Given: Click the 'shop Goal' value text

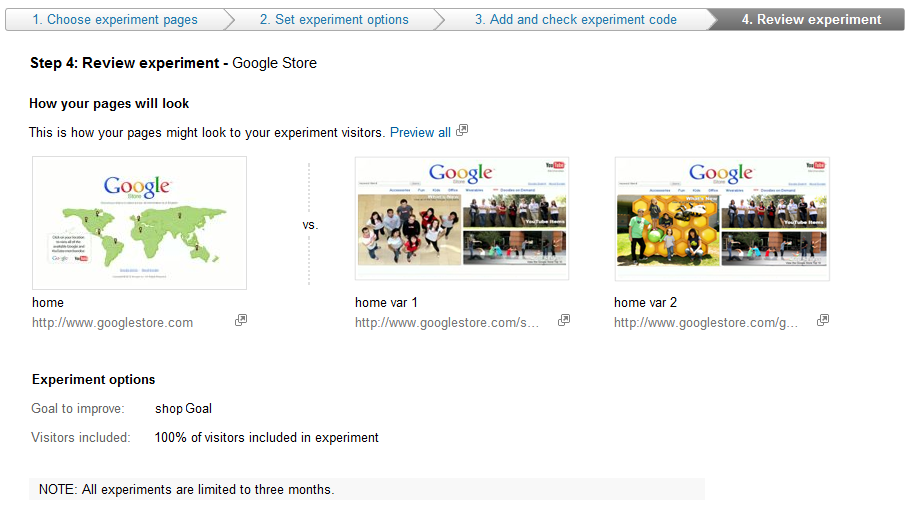Looking at the screenshot, I should coord(183,408).
